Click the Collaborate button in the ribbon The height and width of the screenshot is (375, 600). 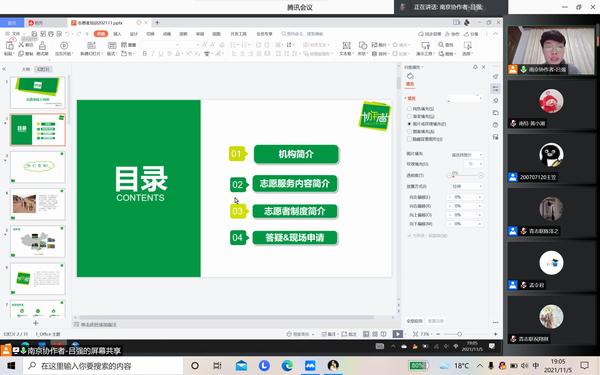pos(452,34)
